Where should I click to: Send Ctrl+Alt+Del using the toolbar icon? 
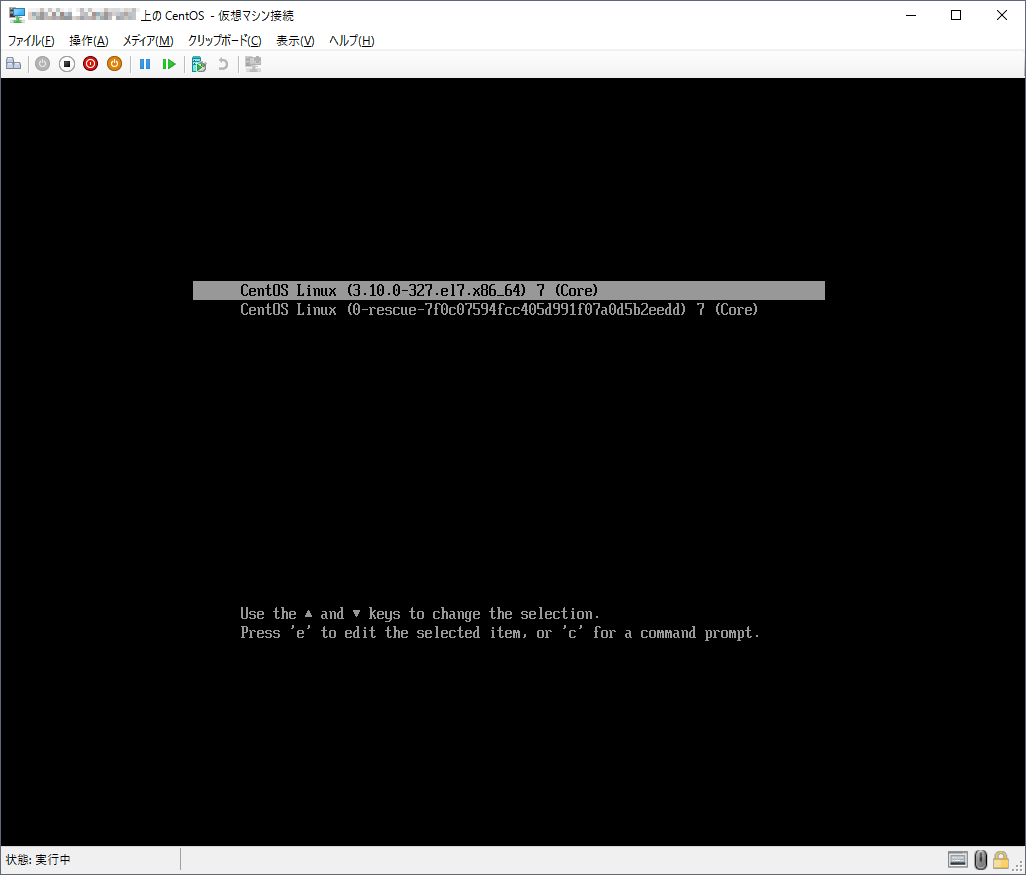(x=14, y=64)
